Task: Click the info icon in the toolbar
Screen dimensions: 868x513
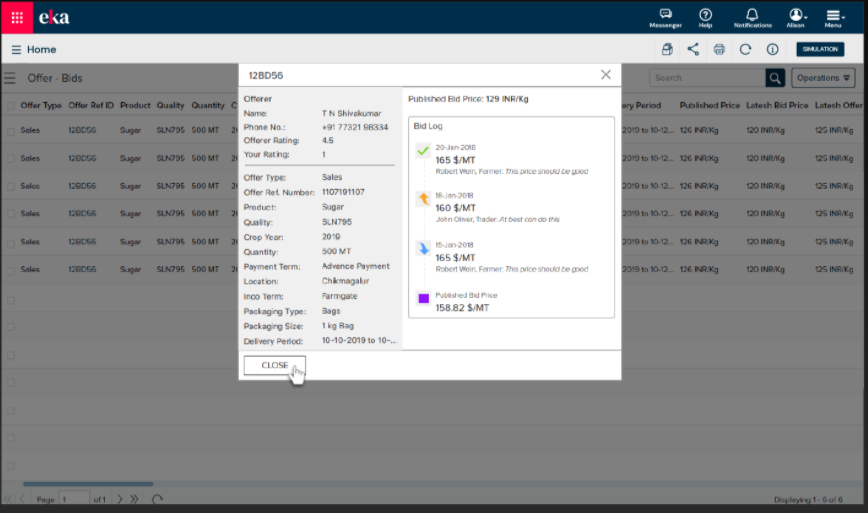Action: [772, 49]
